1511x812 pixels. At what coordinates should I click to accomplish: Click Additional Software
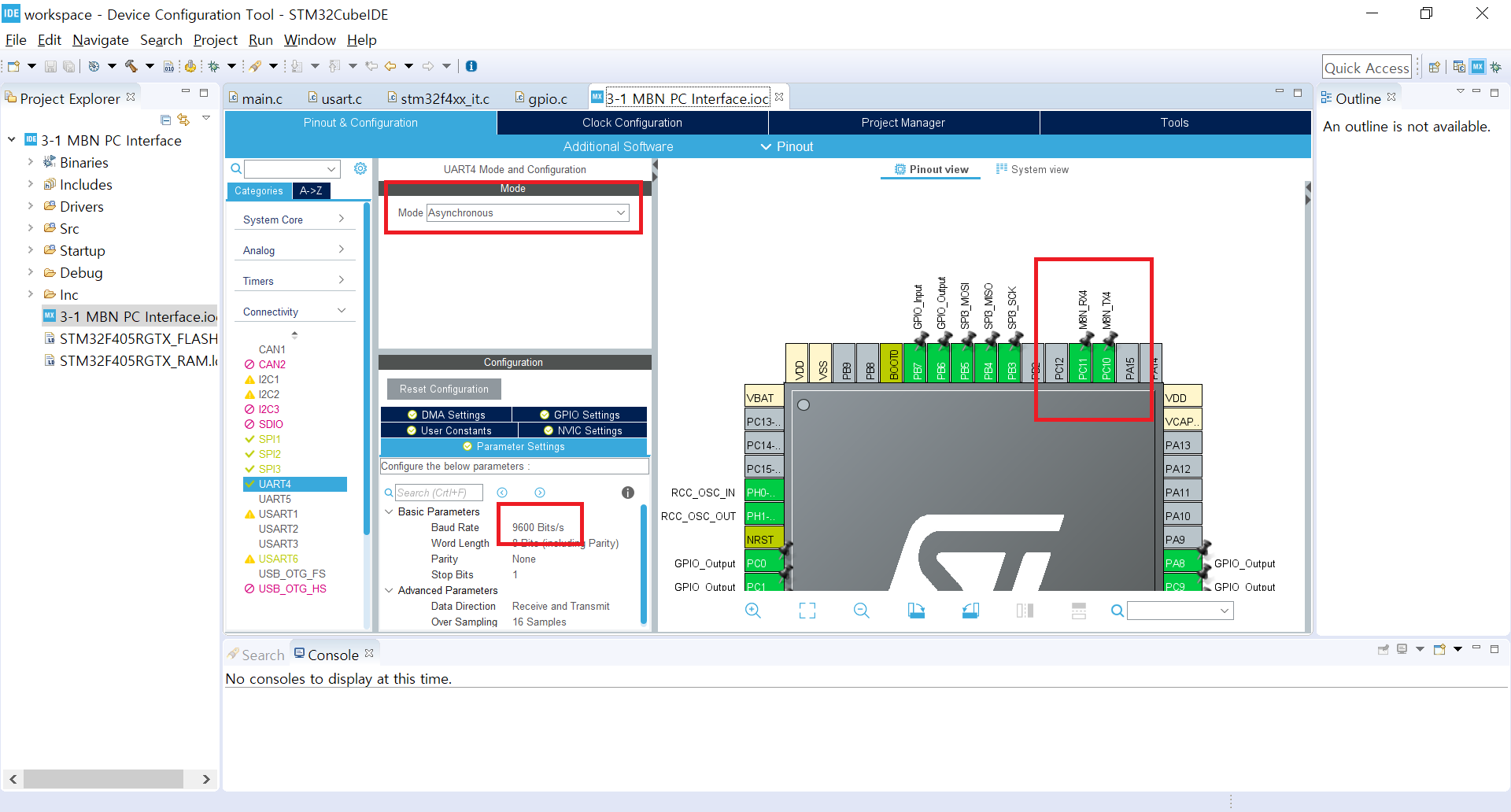(x=618, y=146)
